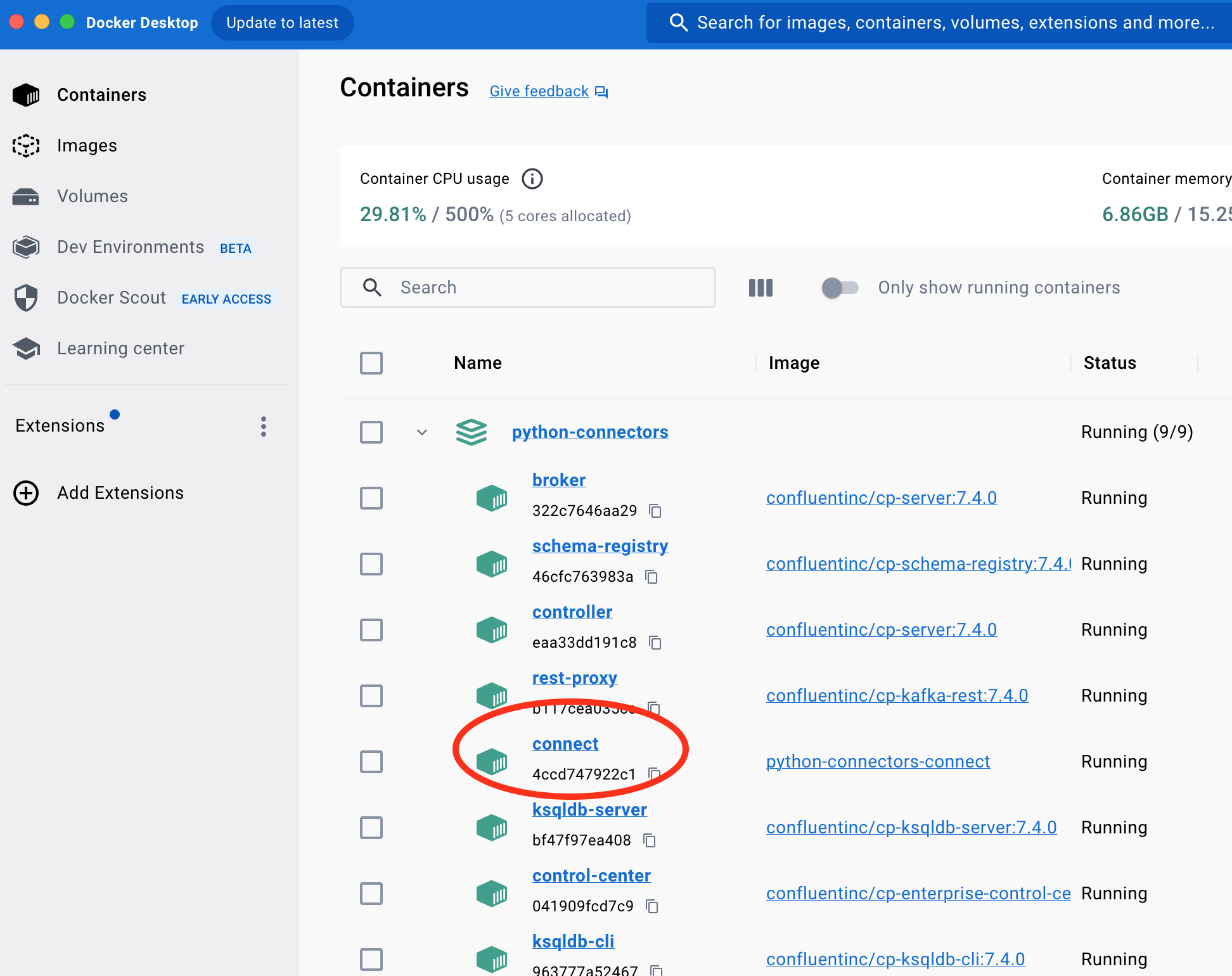Copy the controller container ID
The height and width of the screenshot is (976, 1232).
tap(655, 643)
